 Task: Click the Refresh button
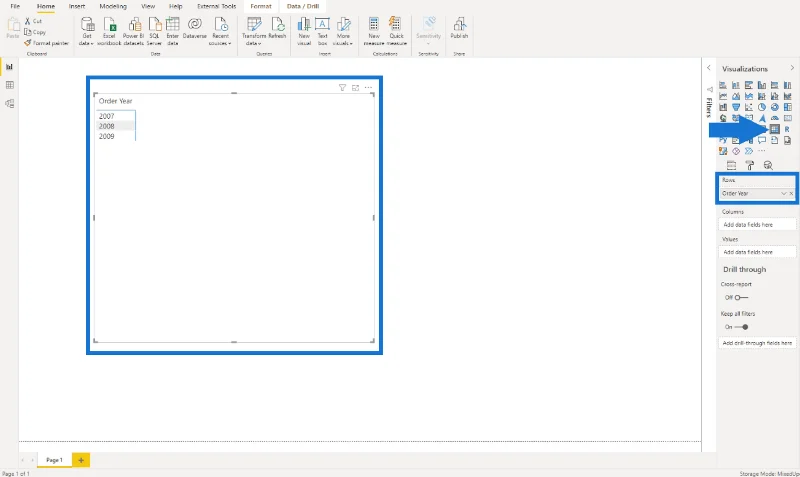coord(277,29)
